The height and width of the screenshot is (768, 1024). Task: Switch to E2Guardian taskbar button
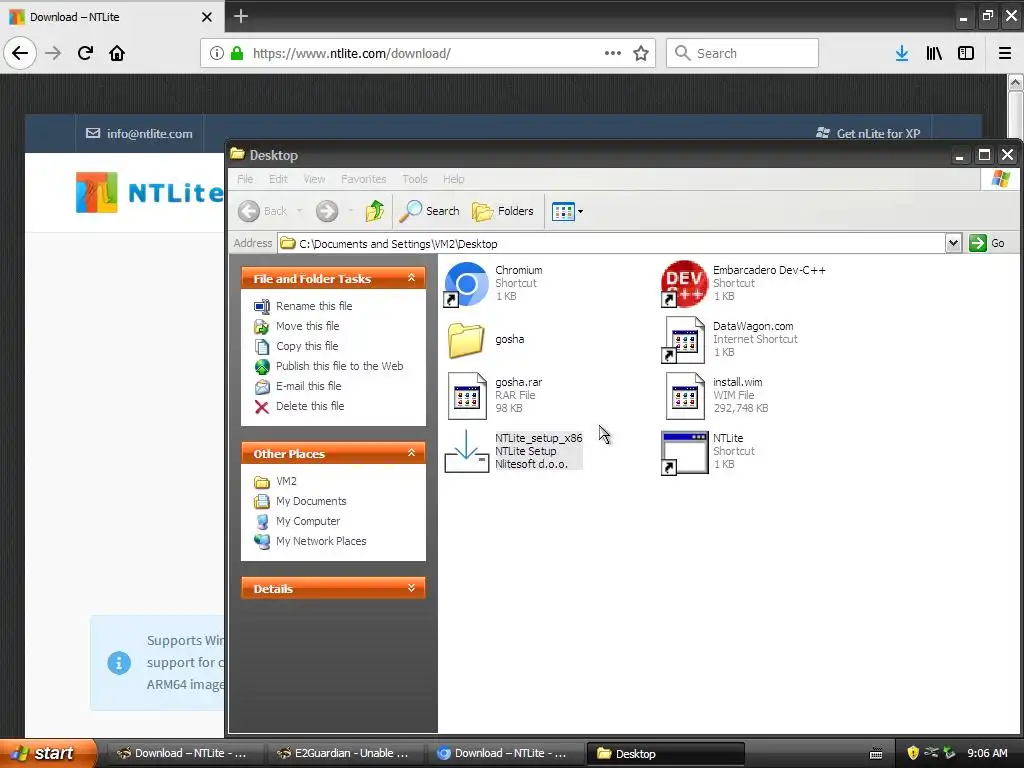344,753
